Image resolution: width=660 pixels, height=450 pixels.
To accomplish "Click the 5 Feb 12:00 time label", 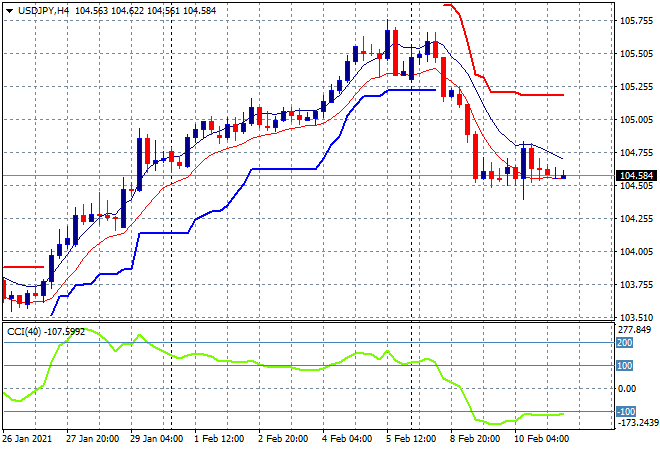I will click(411, 439).
